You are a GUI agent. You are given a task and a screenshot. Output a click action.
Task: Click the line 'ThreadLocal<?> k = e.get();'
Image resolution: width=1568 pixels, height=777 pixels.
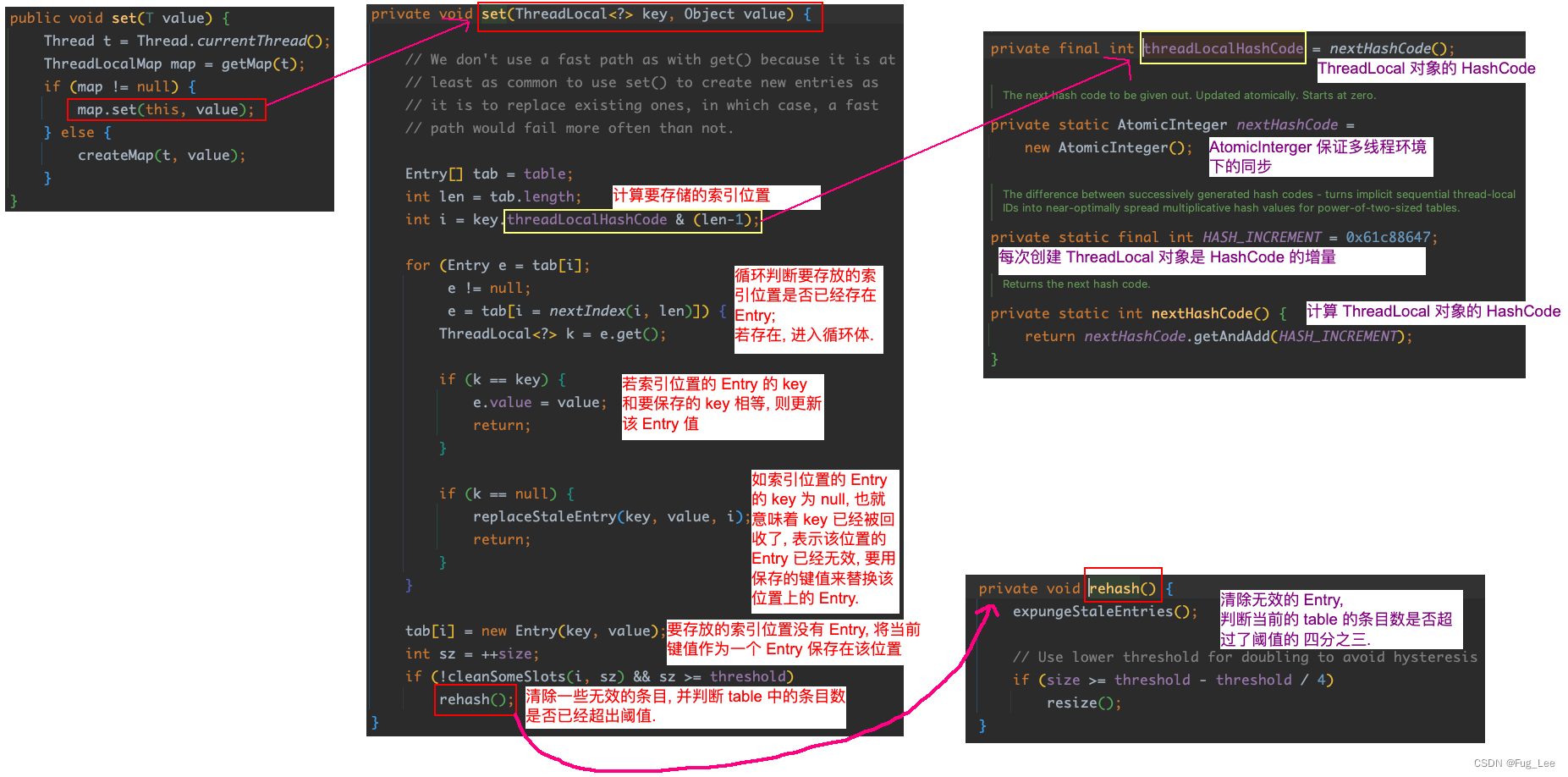tap(553, 333)
